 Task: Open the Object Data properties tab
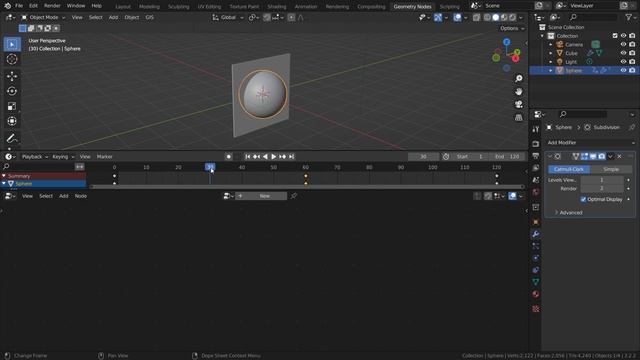pyautogui.click(x=536, y=282)
